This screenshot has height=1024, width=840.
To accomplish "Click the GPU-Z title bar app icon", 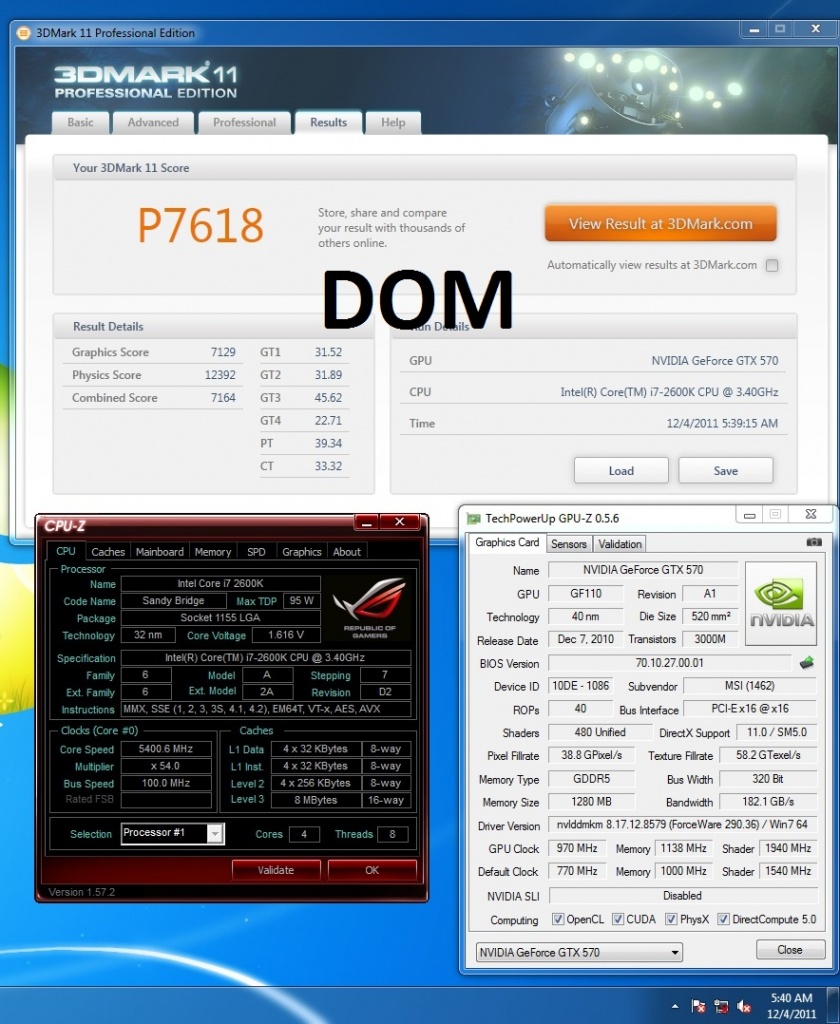I will [473, 518].
